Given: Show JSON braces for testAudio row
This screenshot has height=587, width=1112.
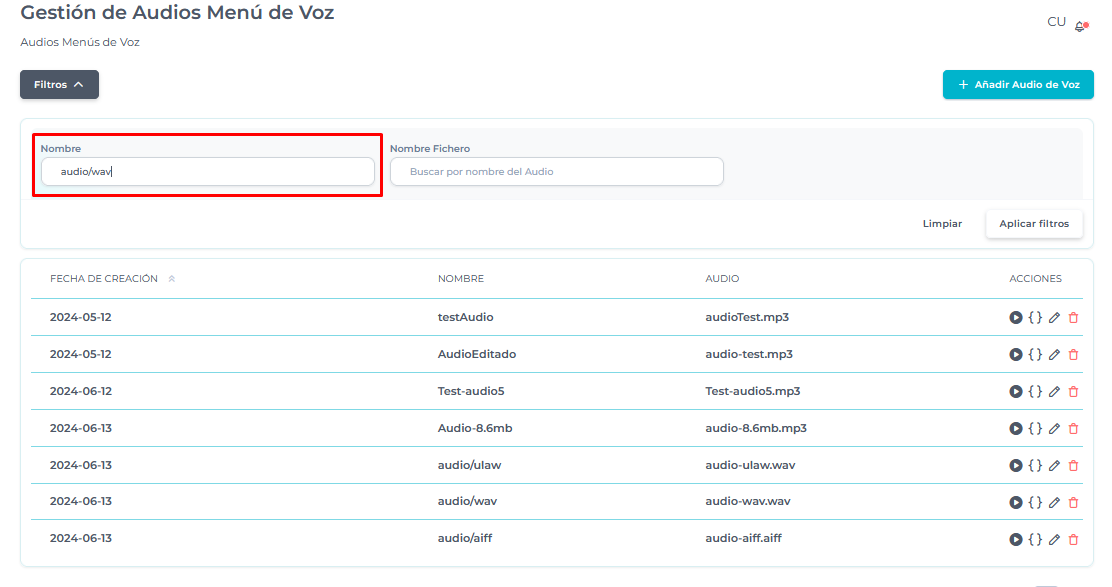Looking at the screenshot, I should 1035,317.
